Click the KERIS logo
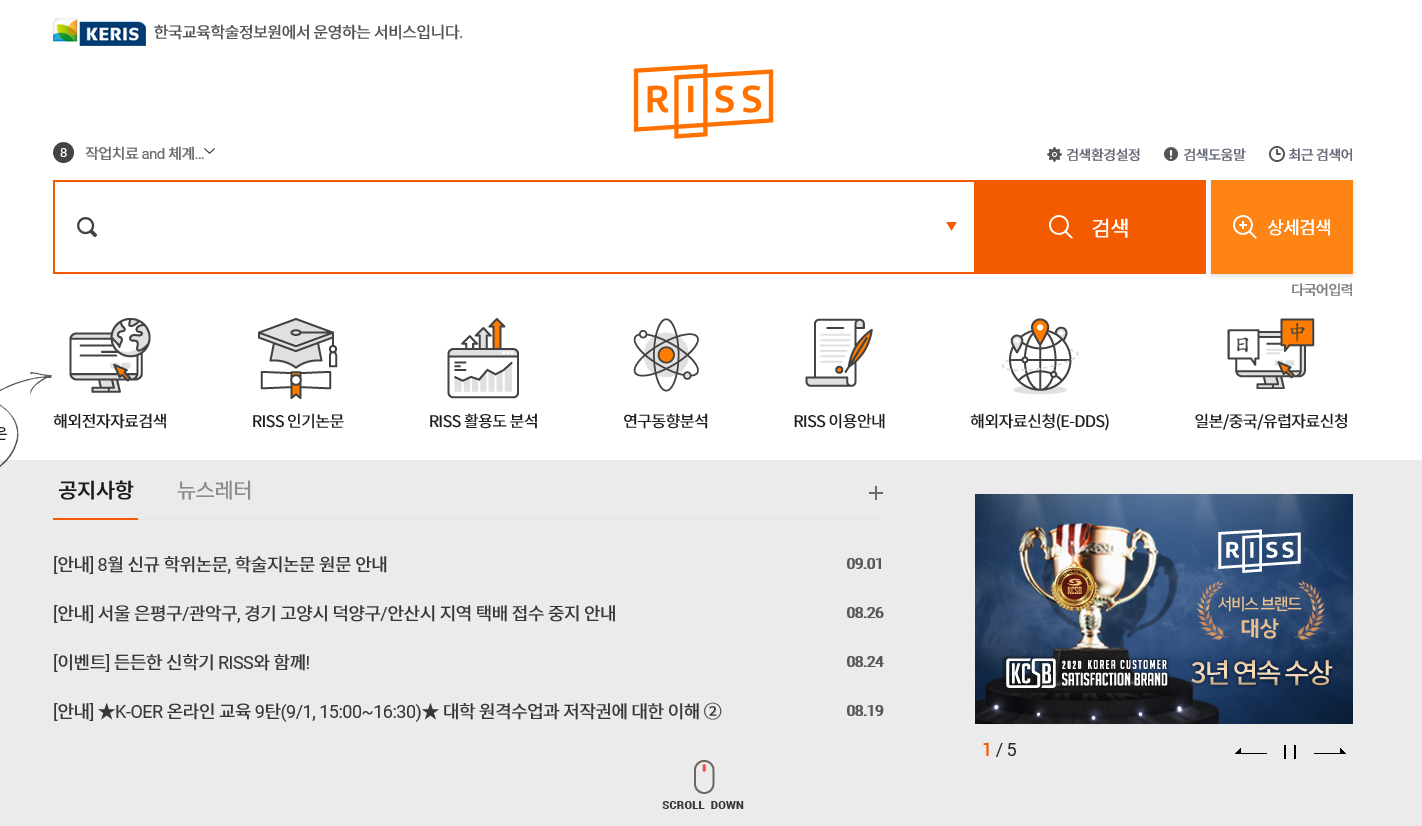Image resolution: width=1422 pixels, height=826 pixels. tap(99, 32)
